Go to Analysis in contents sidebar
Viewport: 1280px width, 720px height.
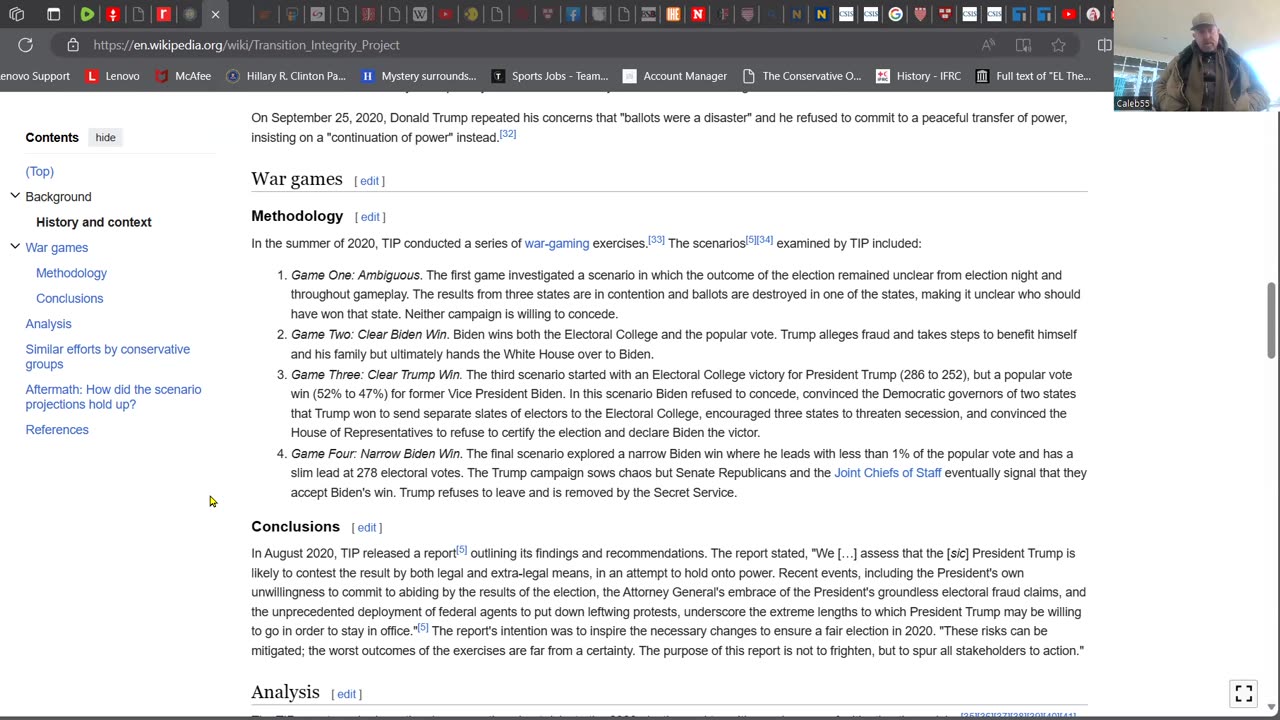[x=48, y=324]
